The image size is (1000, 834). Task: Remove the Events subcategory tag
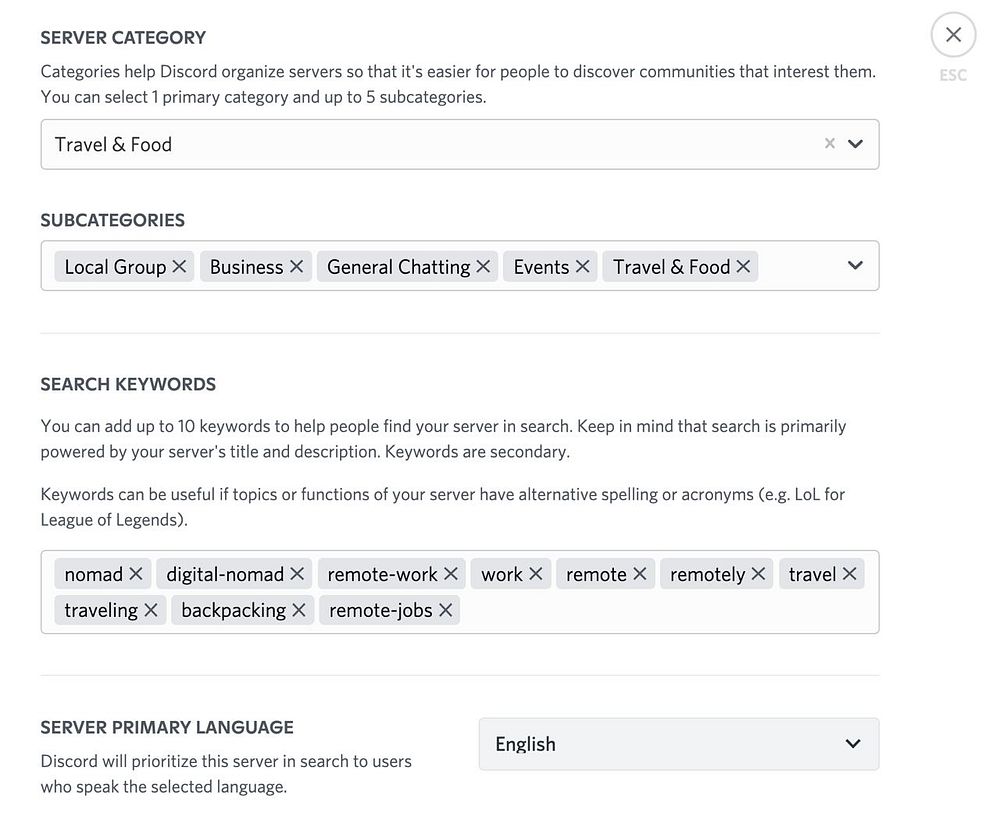point(583,267)
